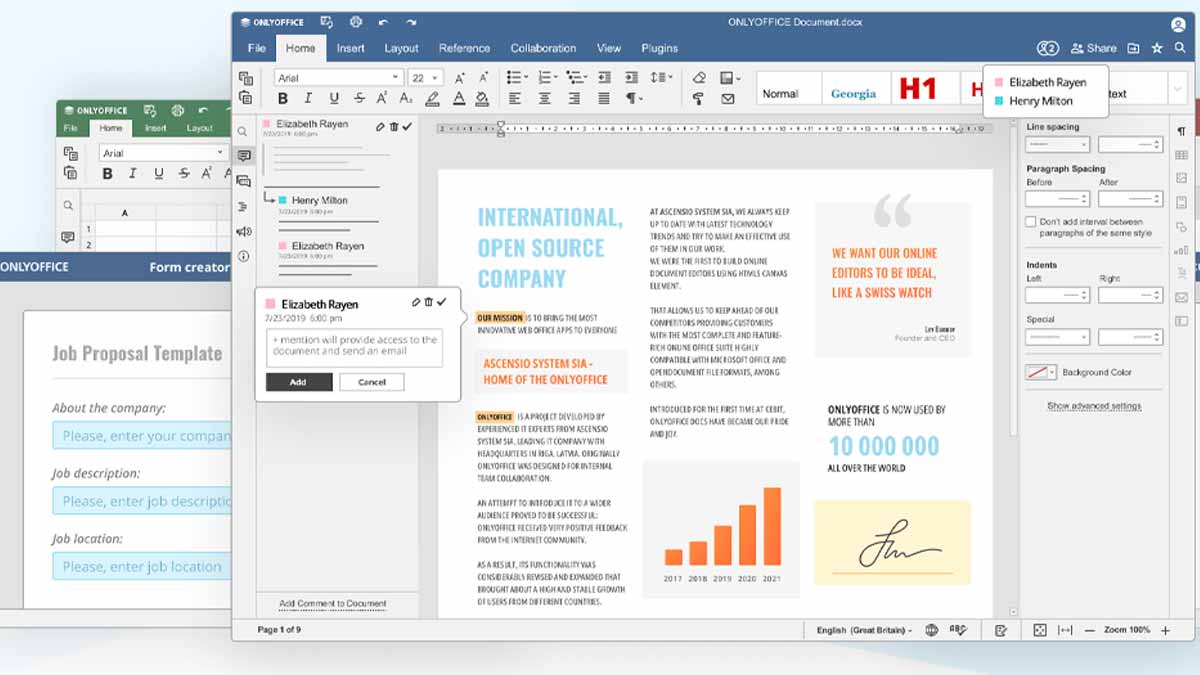Toggle bold formatting in the document toolbar
This screenshot has width=1200, height=675.
tap(283, 98)
